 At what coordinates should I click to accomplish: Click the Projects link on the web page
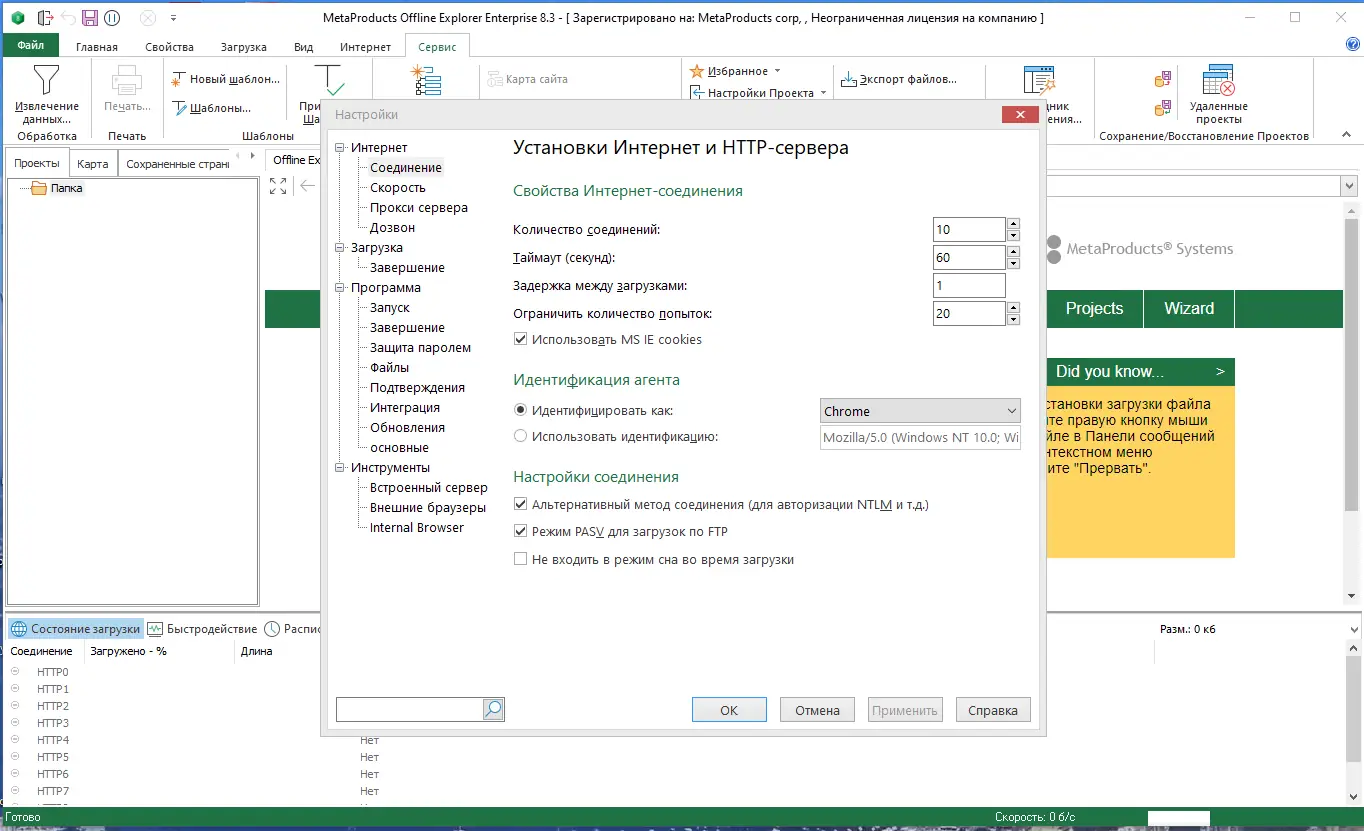(1094, 309)
